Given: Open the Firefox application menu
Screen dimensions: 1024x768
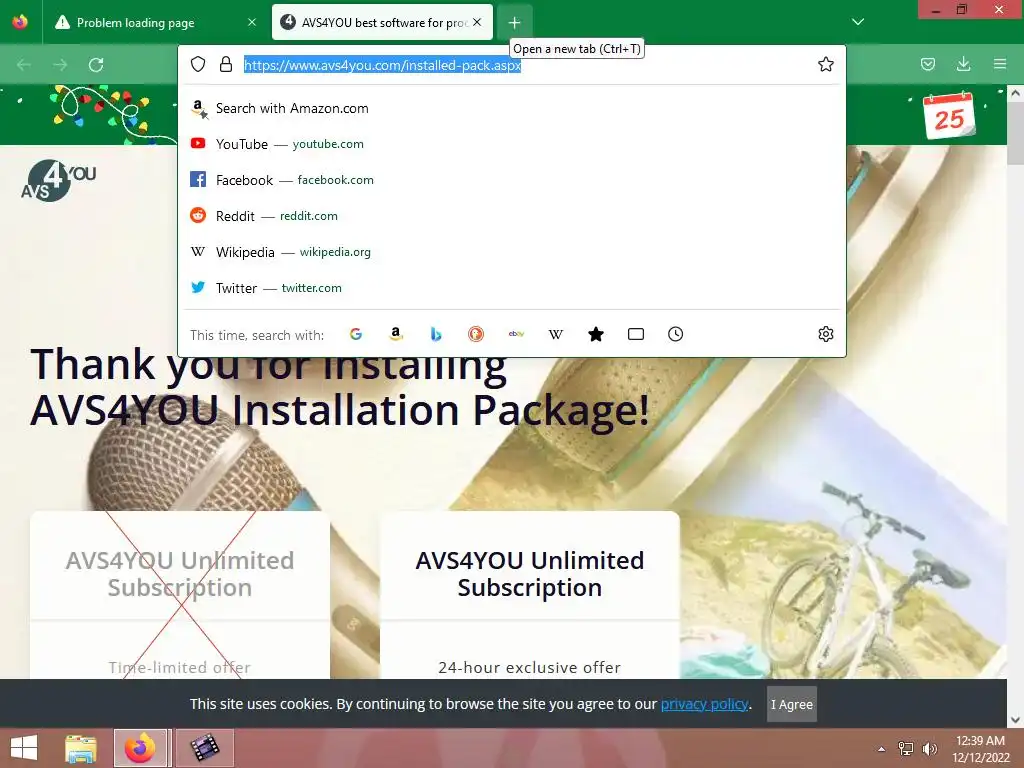Looking at the screenshot, I should (1000, 64).
